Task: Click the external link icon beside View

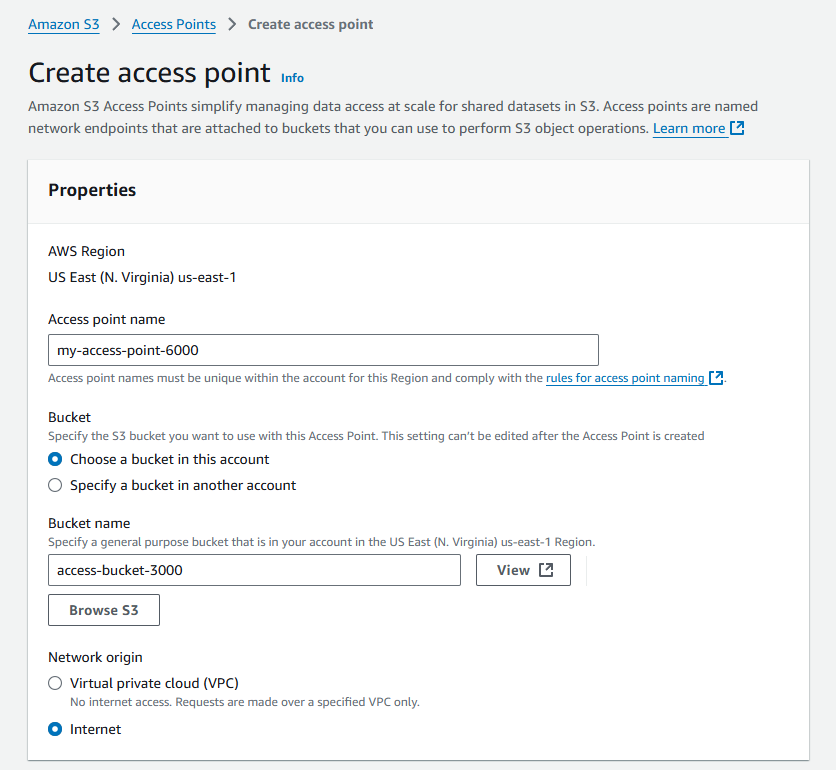Action: pyautogui.click(x=546, y=569)
